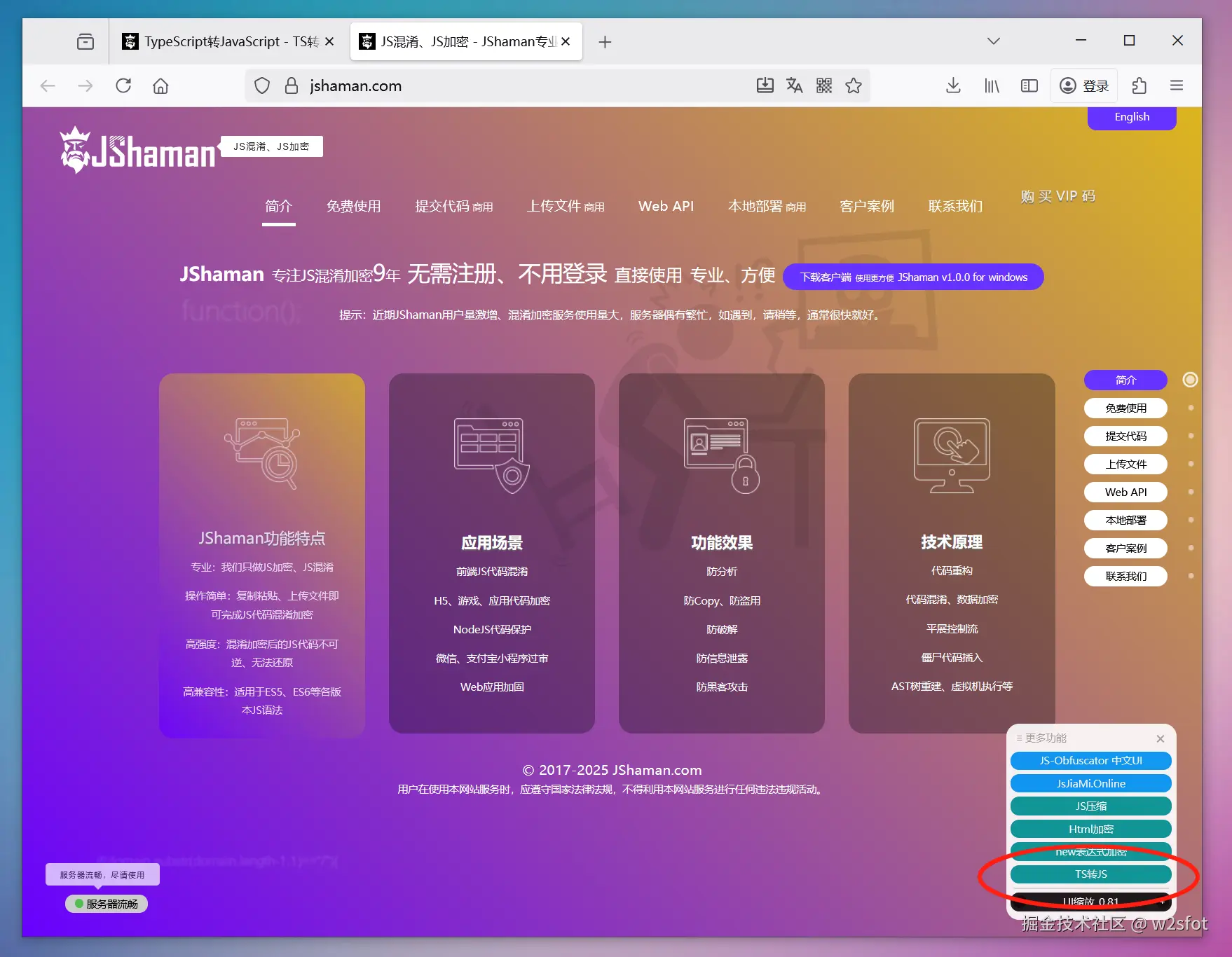Jump to Web API via side pill
The image size is (1232, 957).
[x=1125, y=493]
